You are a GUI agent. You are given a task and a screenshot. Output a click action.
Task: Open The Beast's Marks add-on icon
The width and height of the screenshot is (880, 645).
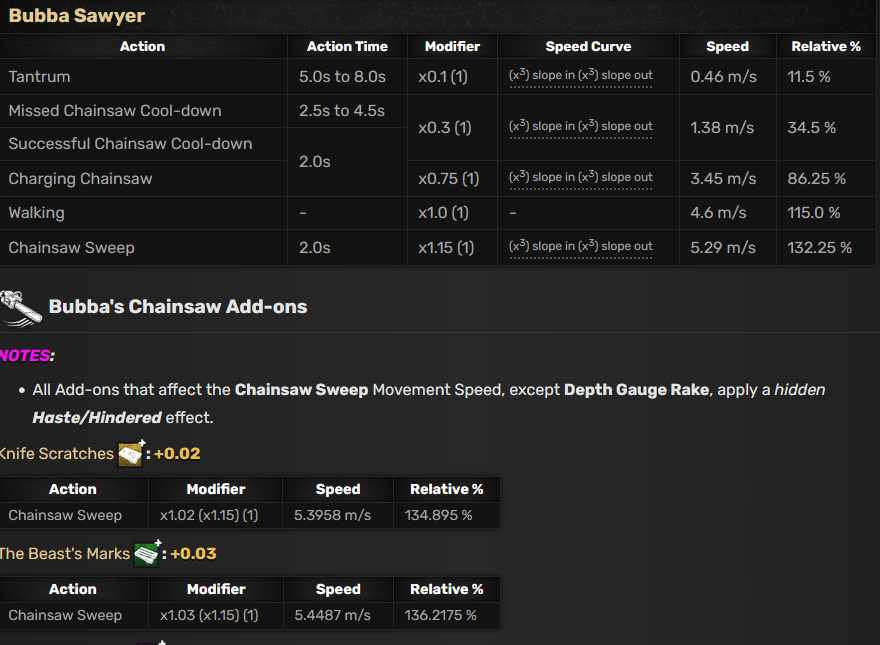coord(148,553)
